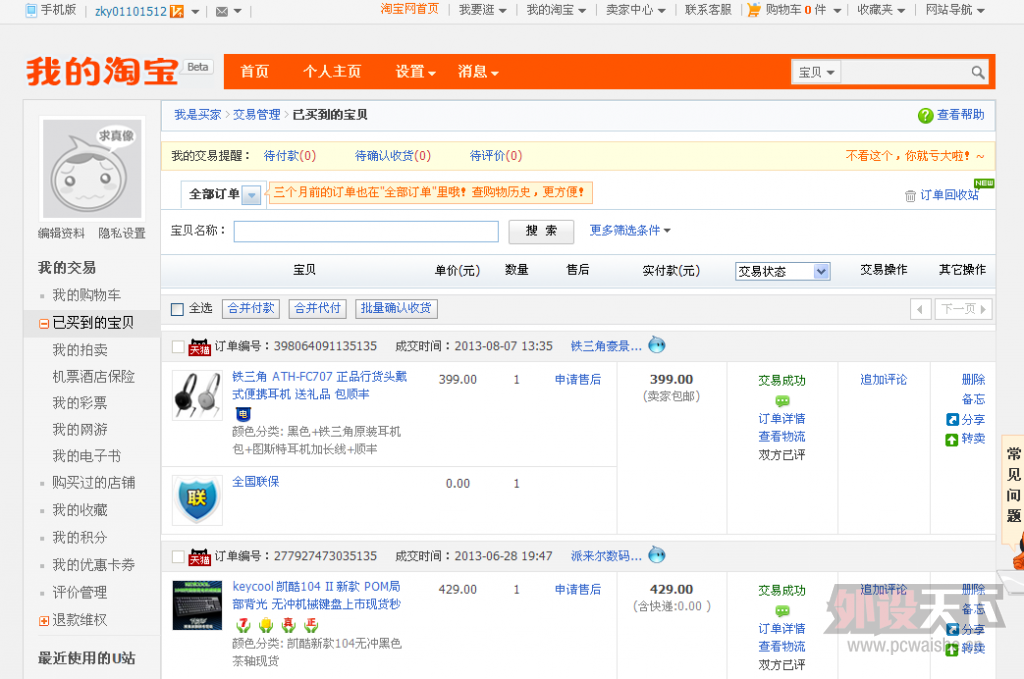The image size is (1024, 679).
Task: Click the order recycle bin trash icon
Action: [910, 196]
